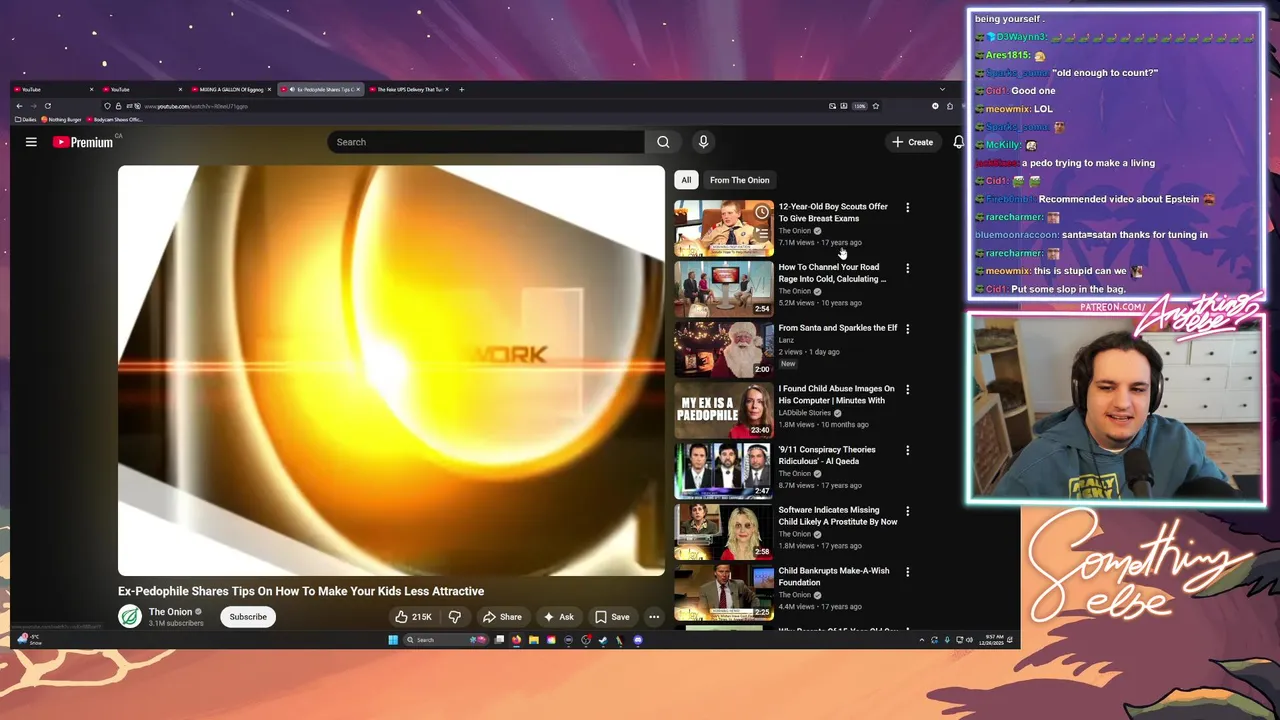This screenshot has width=1280, height=720.
Task: Open the Dailies bookmark folder
Action: click(x=25, y=120)
